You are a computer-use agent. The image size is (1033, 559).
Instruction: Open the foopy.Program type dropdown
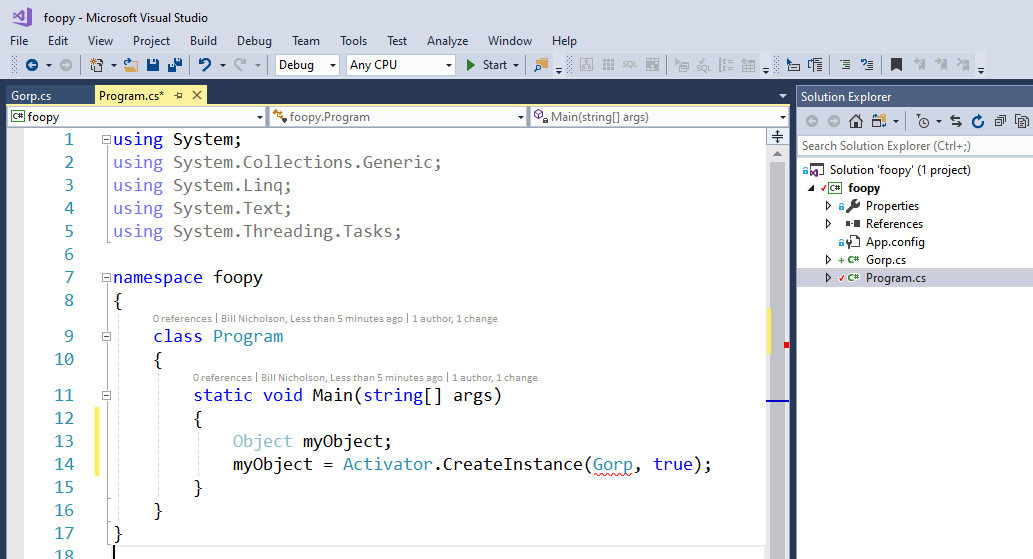coord(520,117)
